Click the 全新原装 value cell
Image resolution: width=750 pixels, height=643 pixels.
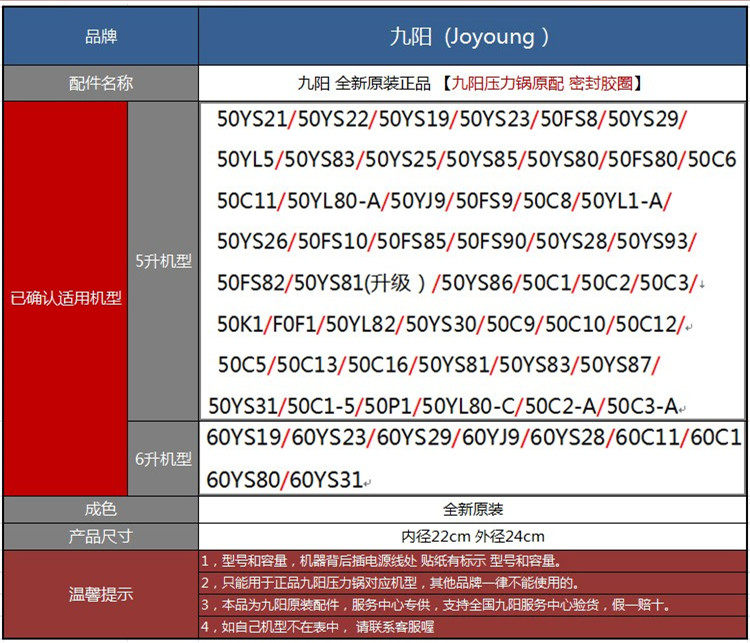pyautogui.click(x=472, y=509)
